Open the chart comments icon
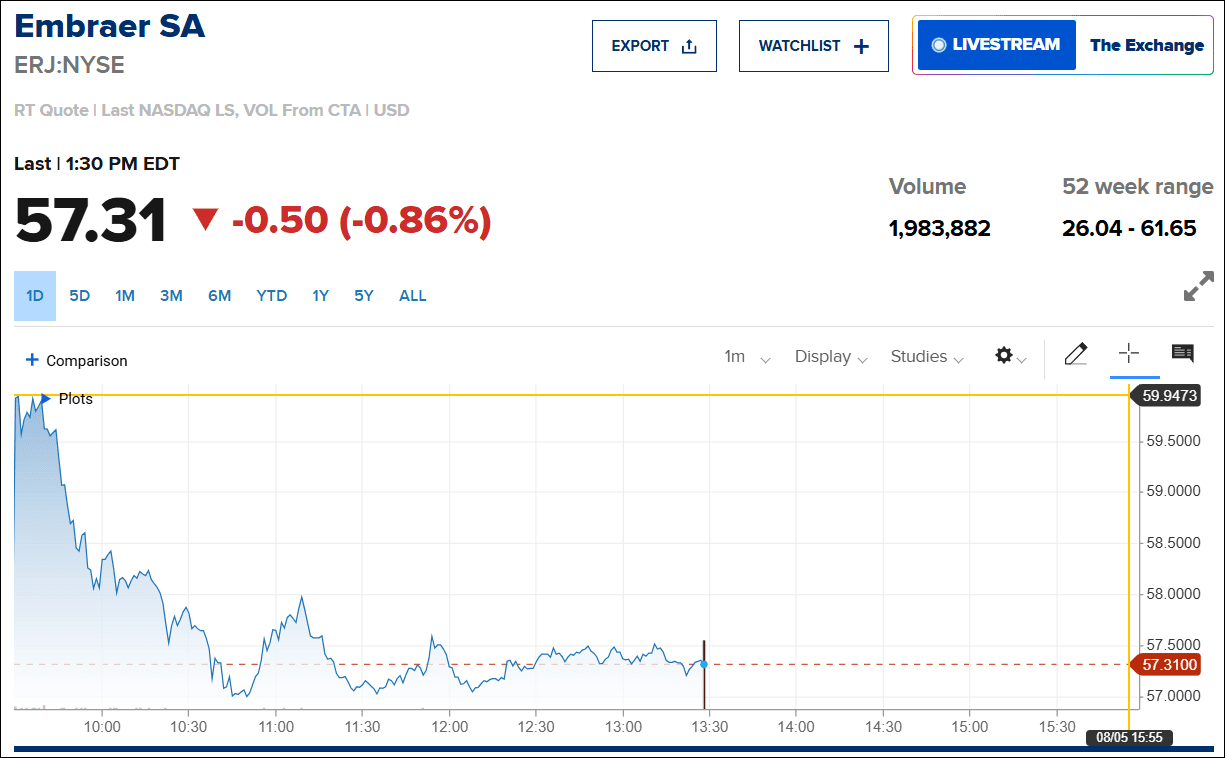1225x758 pixels. [x=1182, y=354]
